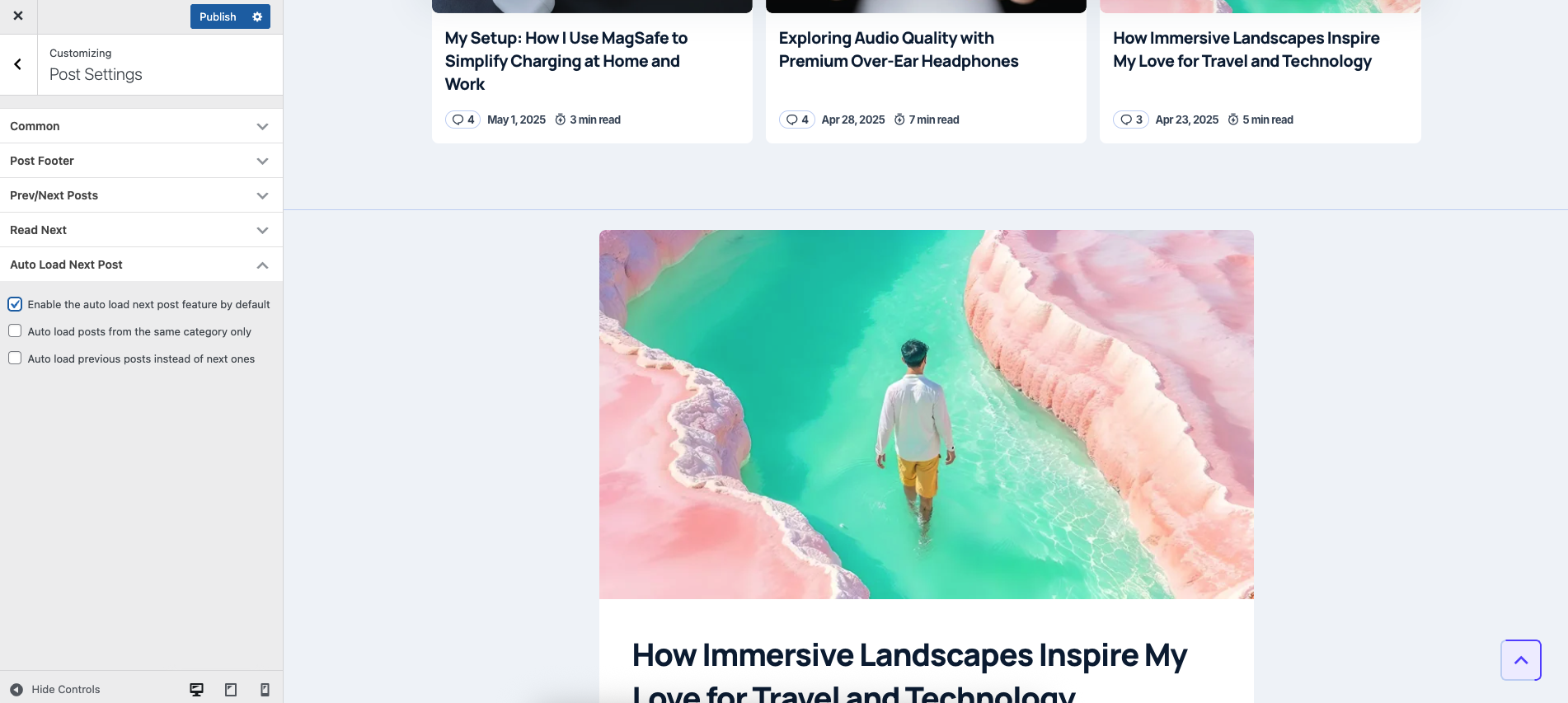Switch to tablet preview device icon
This screenshot has width=1568, height=703.
pos(231,689)
